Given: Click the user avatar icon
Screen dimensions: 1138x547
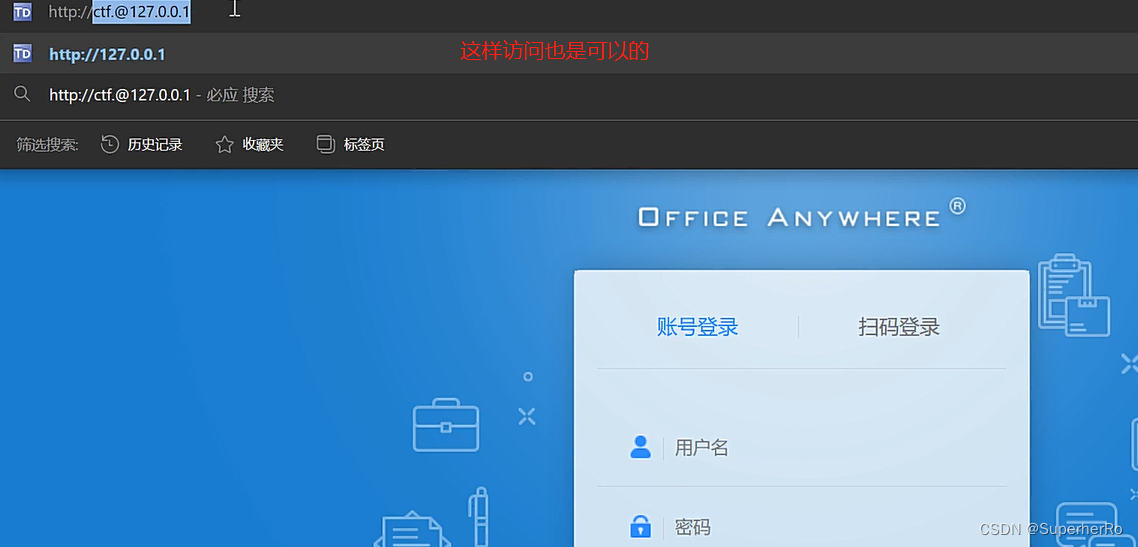Looking at the screenshot, I should tap(640, 448).
